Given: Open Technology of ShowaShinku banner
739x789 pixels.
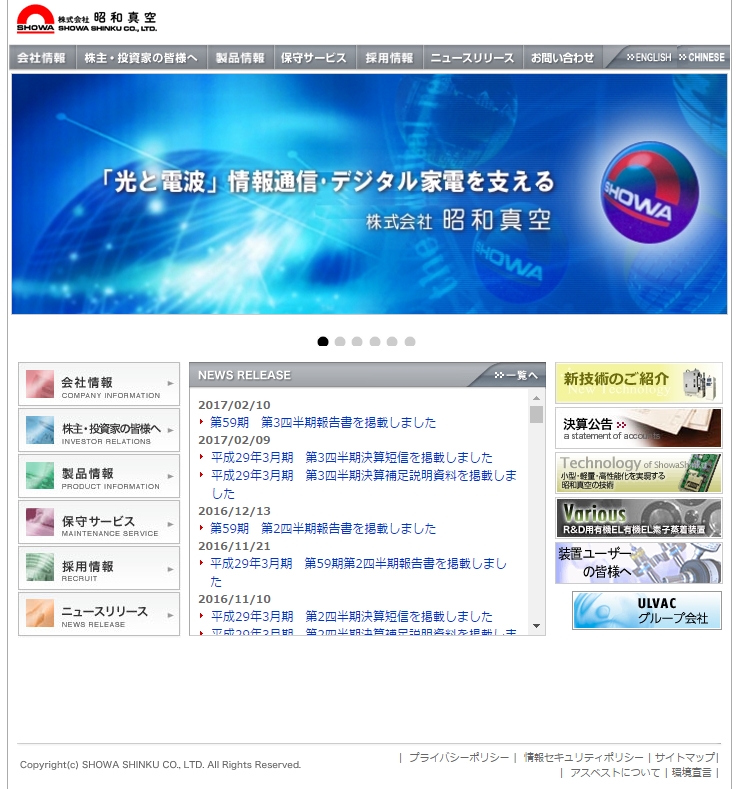Looking at the screenshot, I should (x=638, y=473).
